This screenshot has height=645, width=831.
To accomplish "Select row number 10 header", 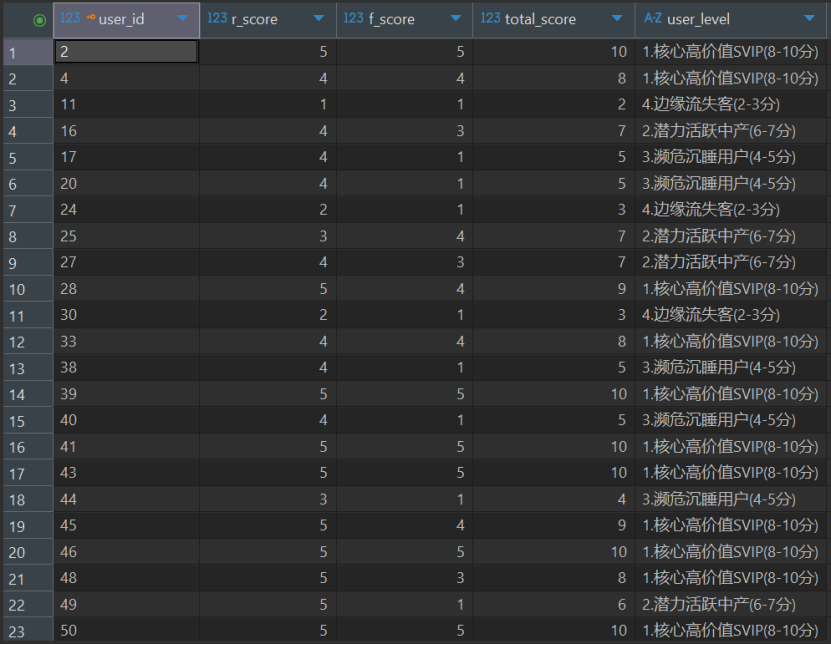I will coord(28,289).
